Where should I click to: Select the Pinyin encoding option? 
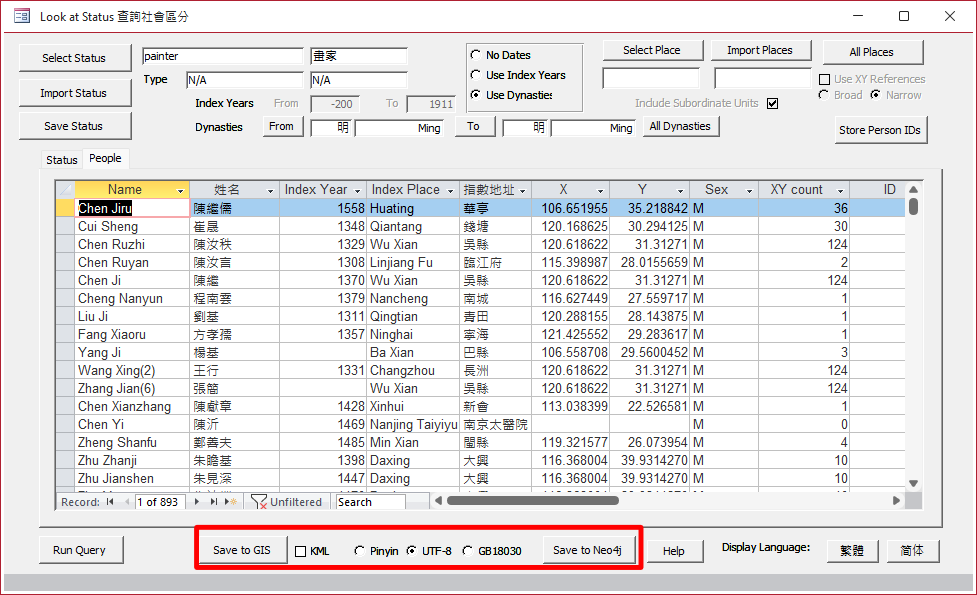click(360, 551)
